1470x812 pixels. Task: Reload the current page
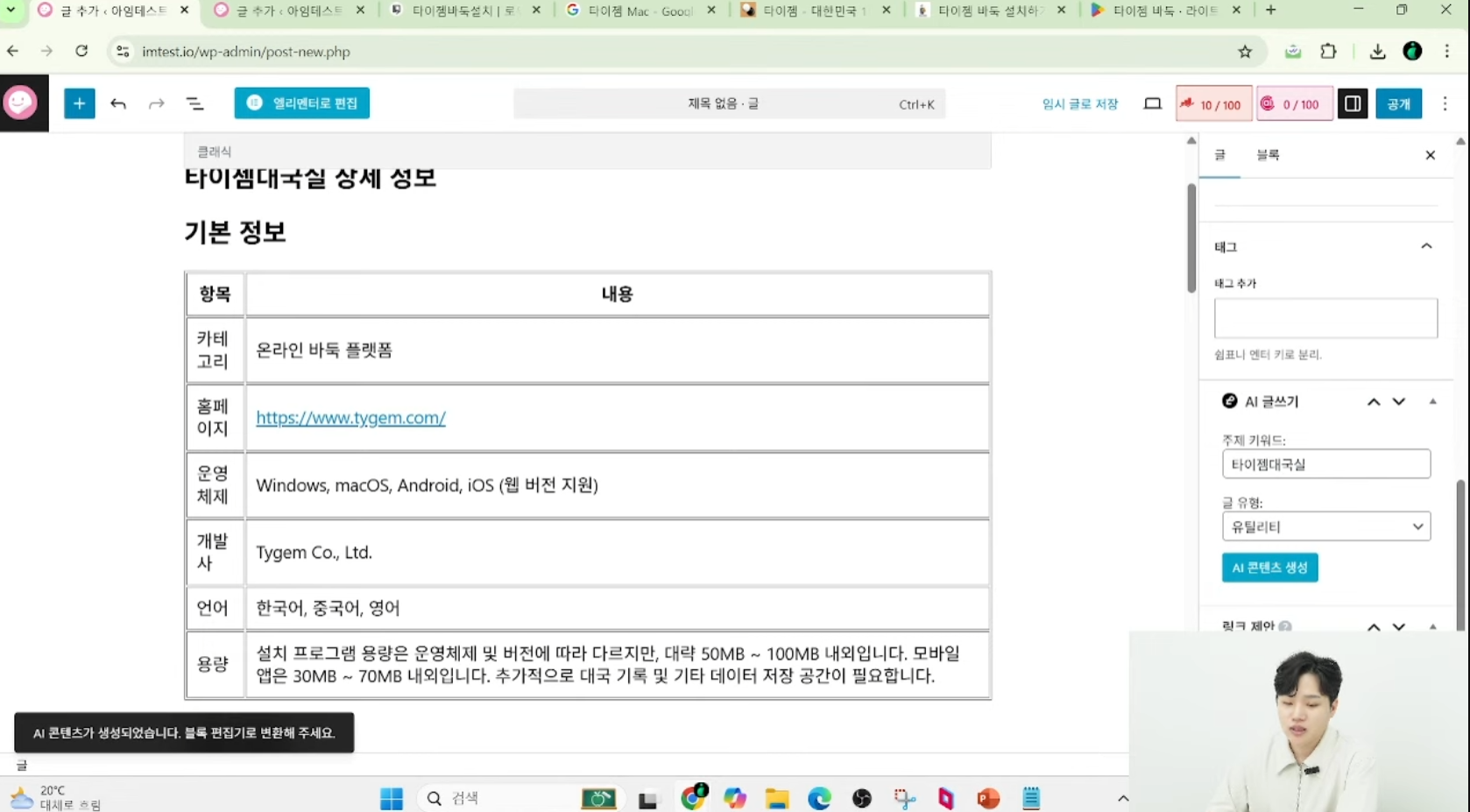81,51
